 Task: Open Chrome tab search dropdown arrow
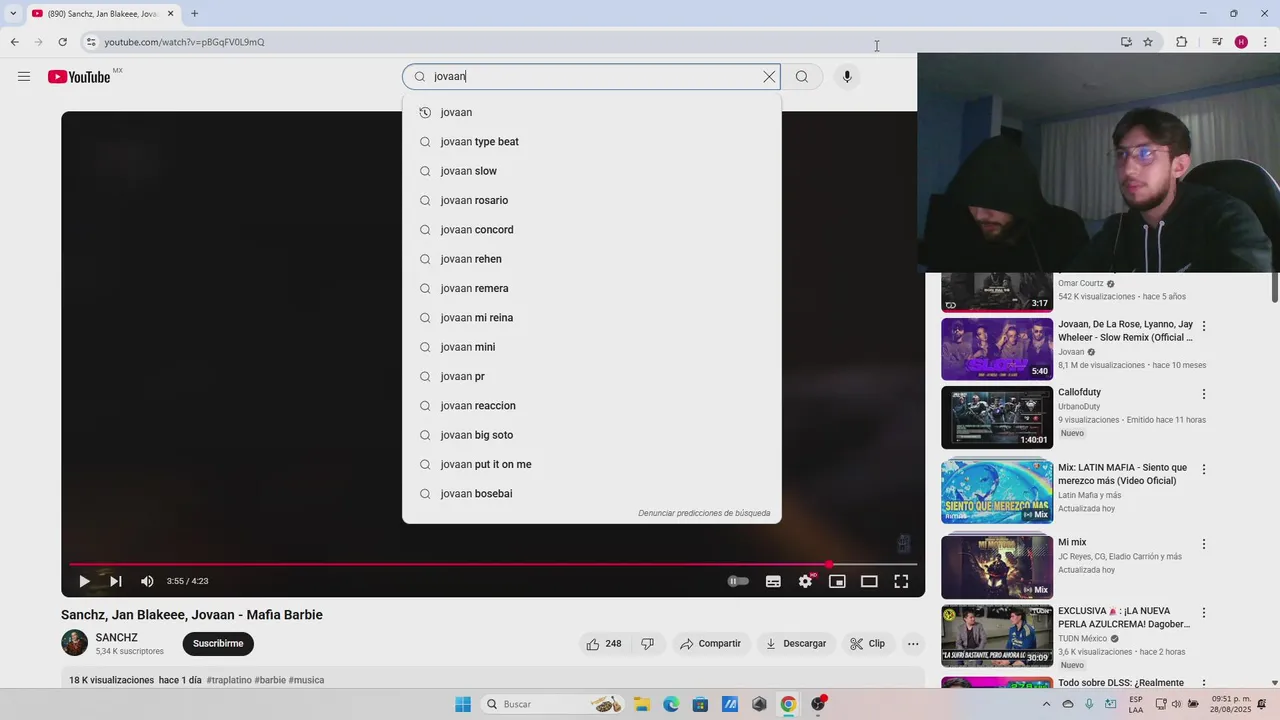(x=13, y=13)
